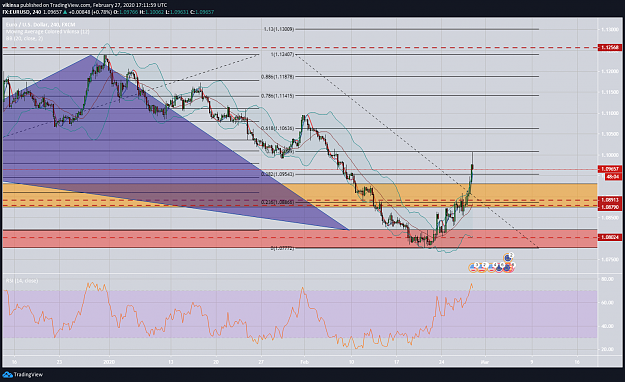Click the TradingView logo in footer
The width and height of the screenshot is (625, 382).
click(23, 374)
